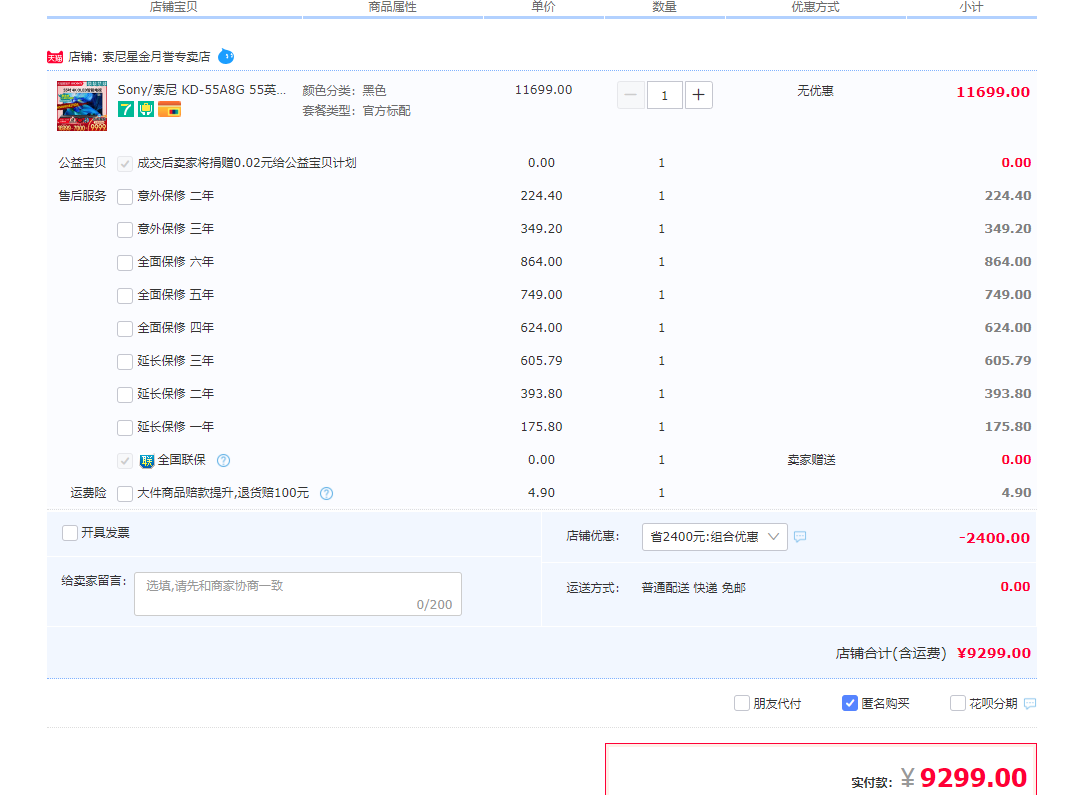This screenshot has height=795, width=1082.
Task: Click unit price 11699.00
Action: 543,90
